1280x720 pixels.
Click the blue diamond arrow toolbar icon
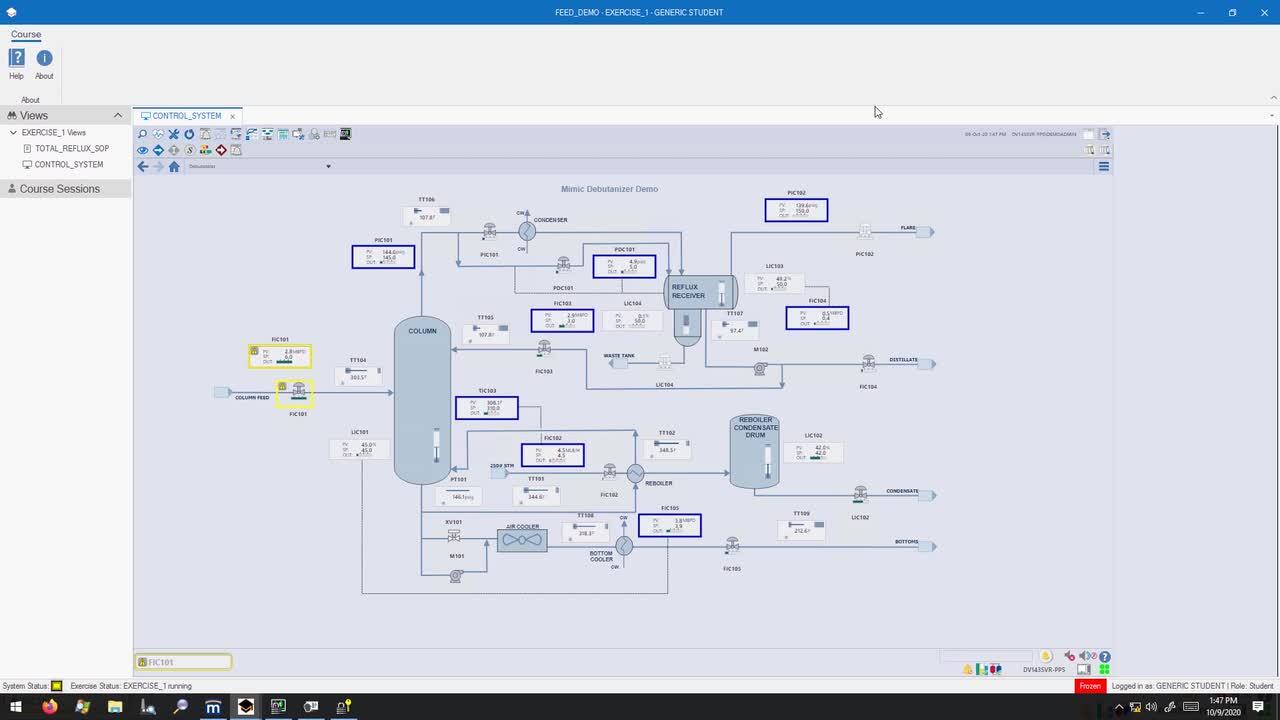pos(158,150)
